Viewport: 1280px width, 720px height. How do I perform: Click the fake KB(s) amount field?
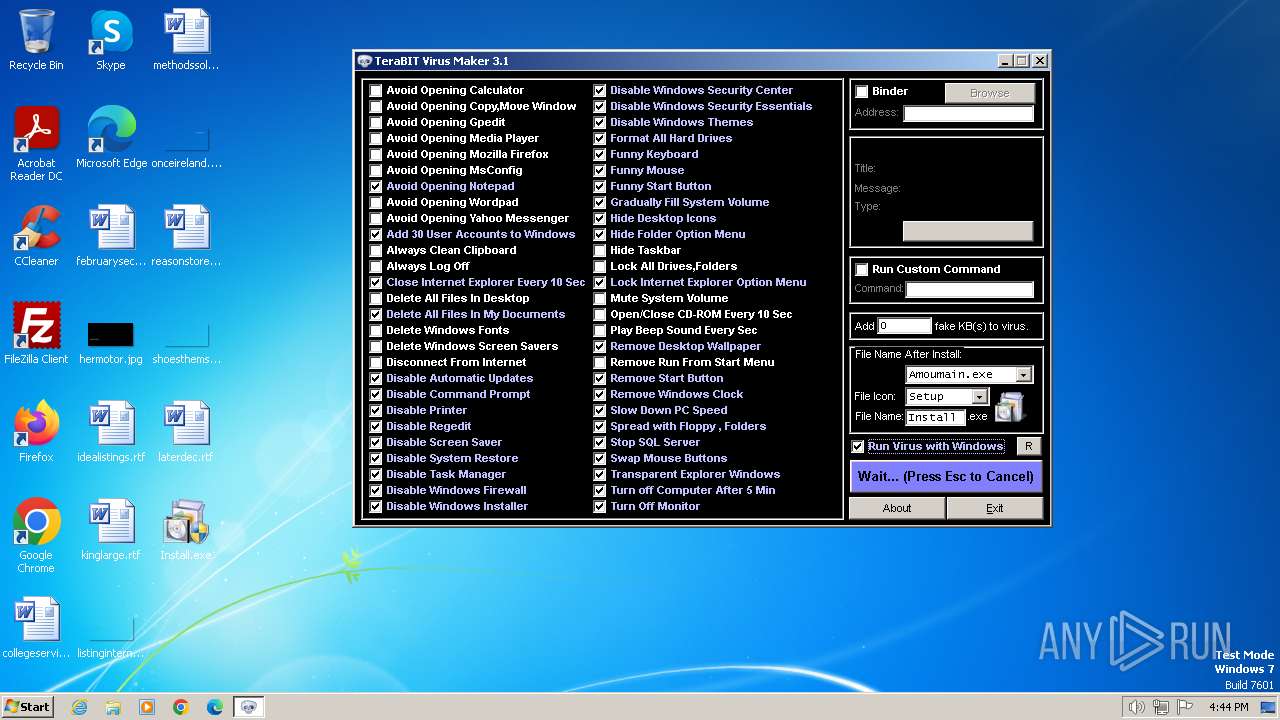tap(904, 326)
